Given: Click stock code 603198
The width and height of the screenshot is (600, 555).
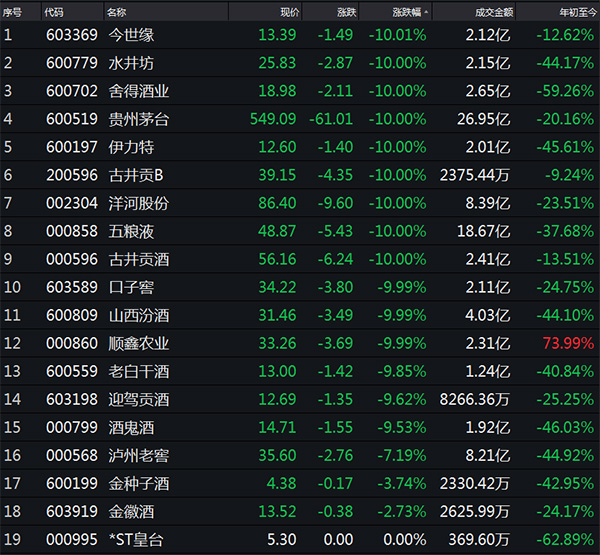Looking at the screenshot, I should coord(72,399).
